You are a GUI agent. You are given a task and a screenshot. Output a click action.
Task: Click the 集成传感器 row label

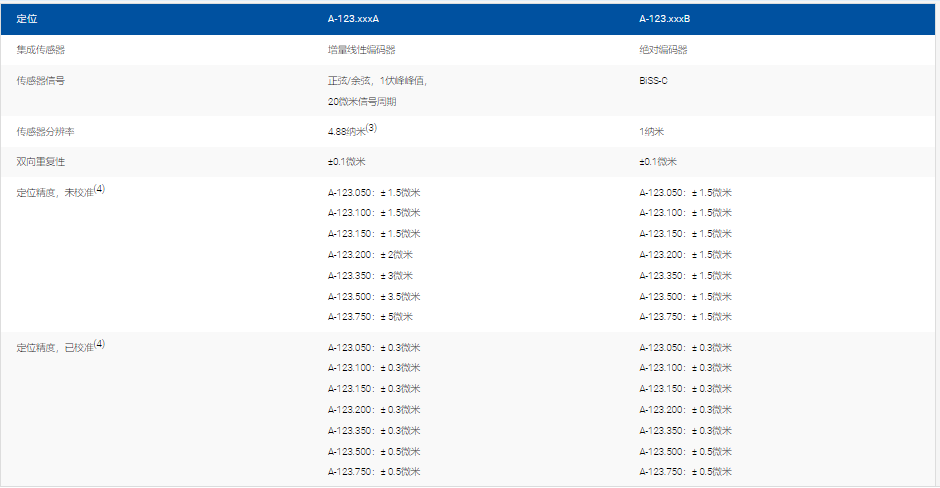point(41,50)
